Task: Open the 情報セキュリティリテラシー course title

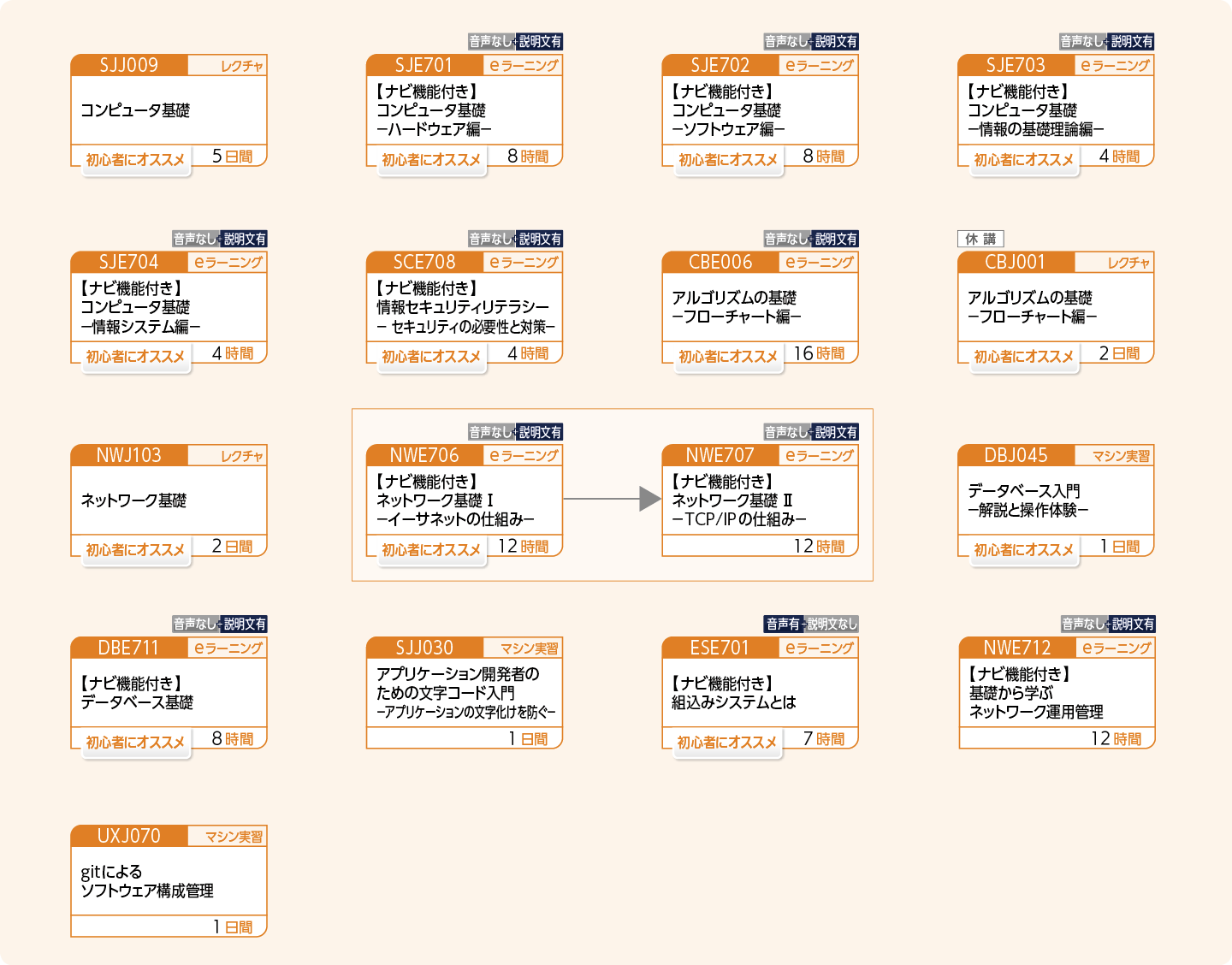Action: 465,307
